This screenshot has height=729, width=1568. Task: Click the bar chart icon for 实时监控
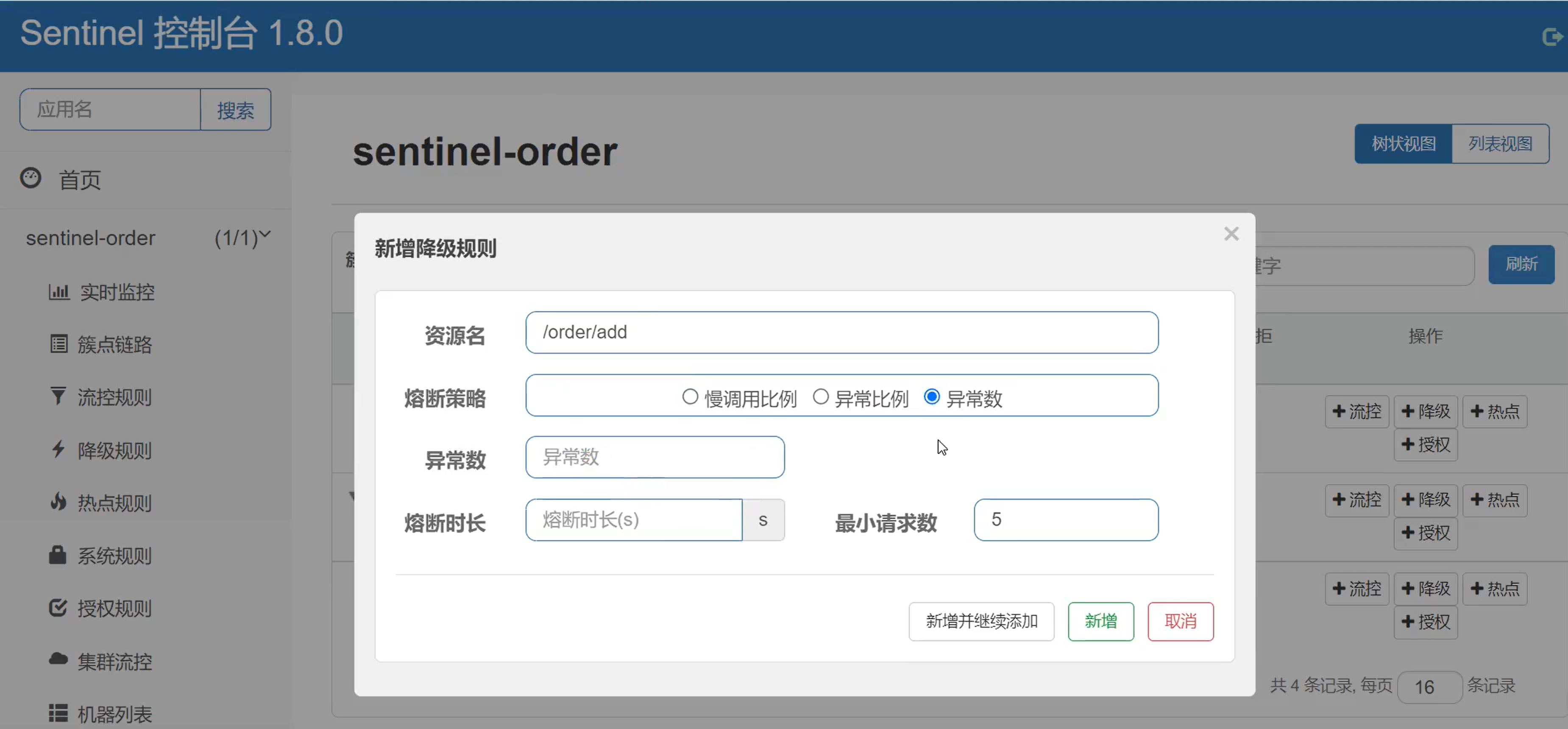59,292
